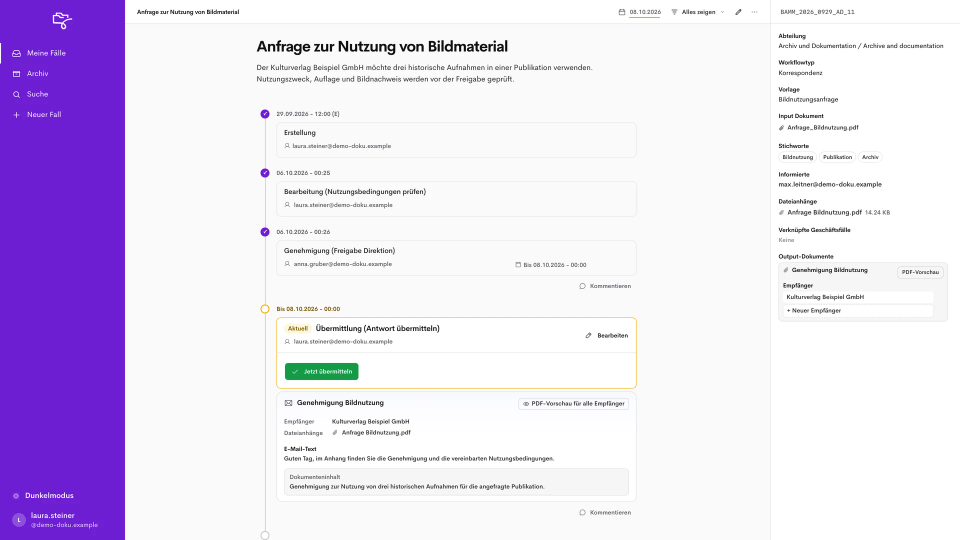
Task: Open the Anfrage_Bildnutzung.pdf input document
Action: click(x=822, y=128)
